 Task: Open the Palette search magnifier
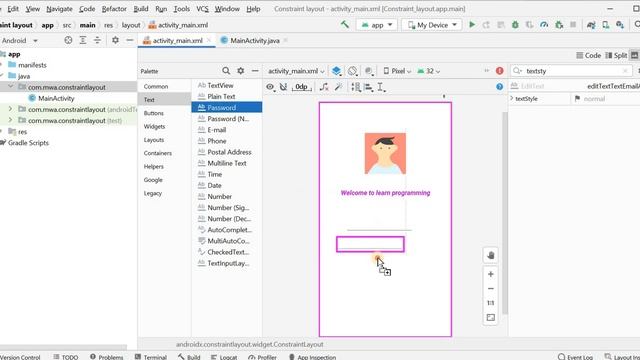click(226, 71)
